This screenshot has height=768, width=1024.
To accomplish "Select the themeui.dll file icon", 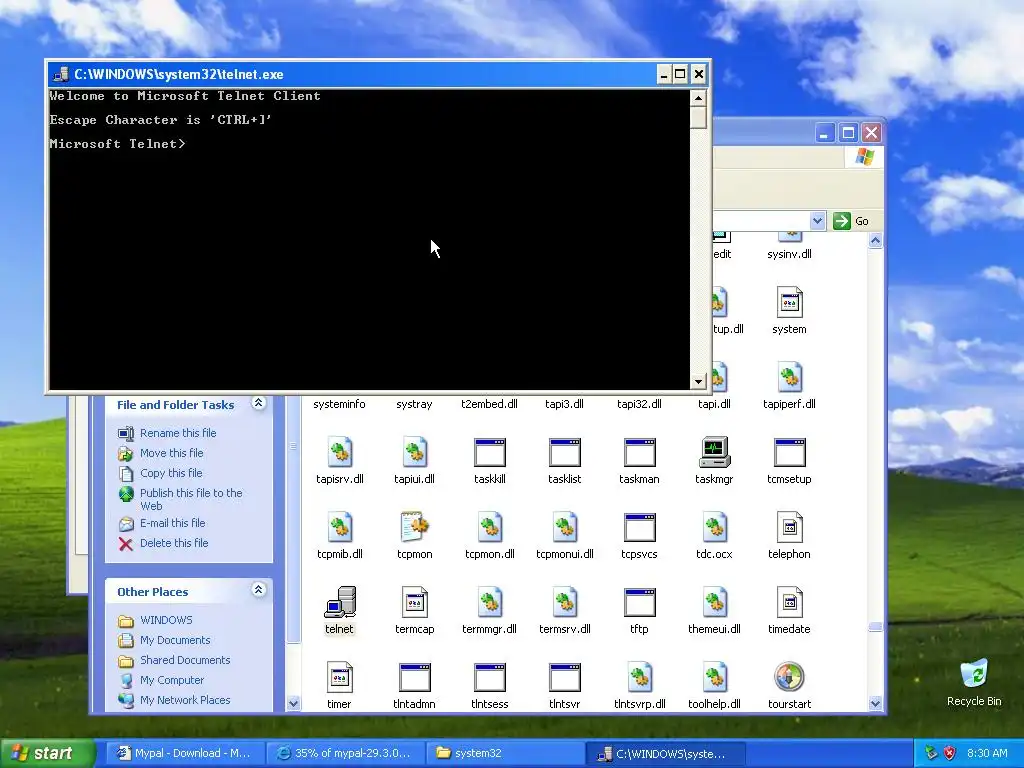I will tap(714, 602).
